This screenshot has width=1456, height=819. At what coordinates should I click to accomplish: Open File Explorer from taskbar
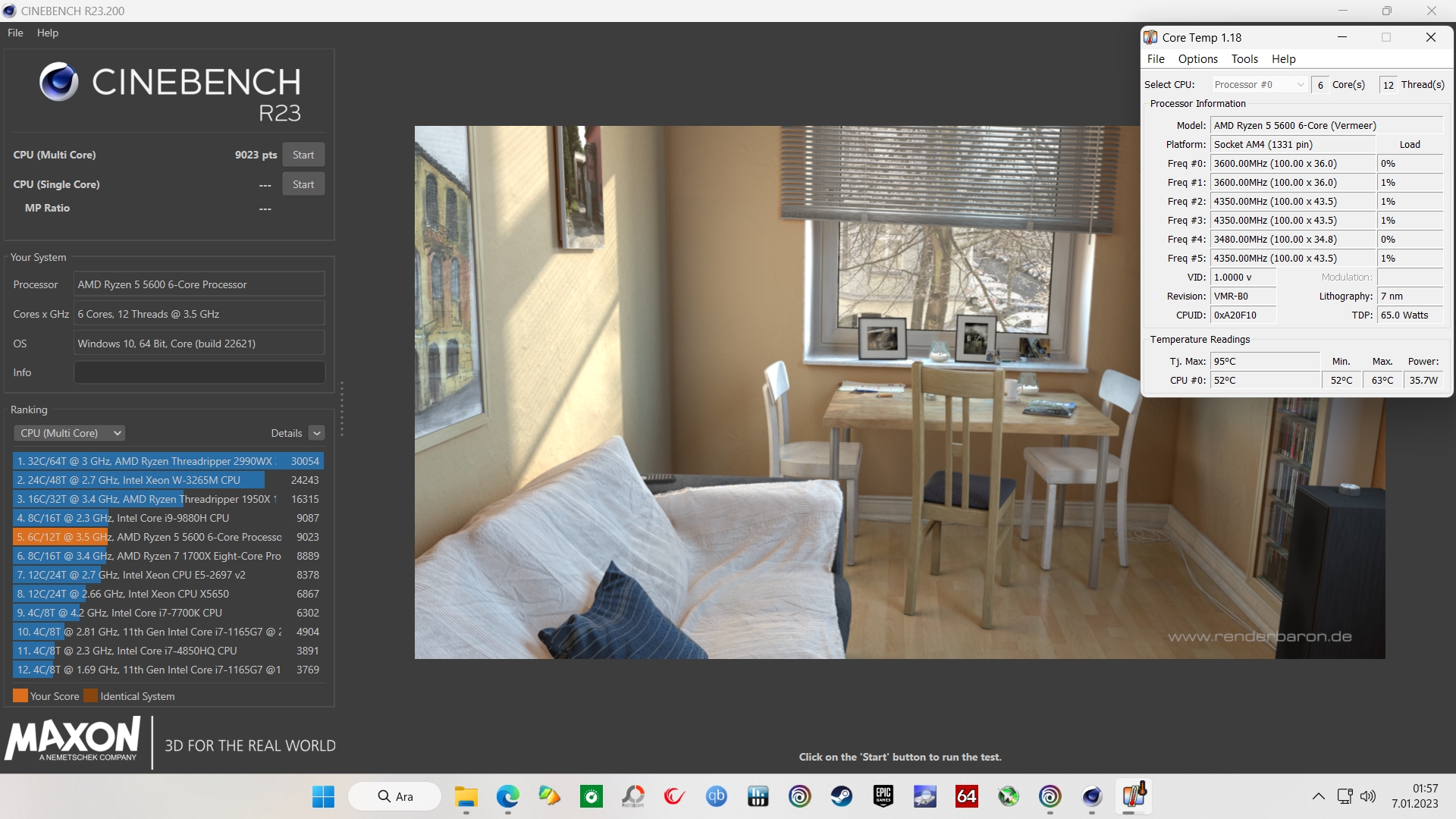tap(466, 796)
